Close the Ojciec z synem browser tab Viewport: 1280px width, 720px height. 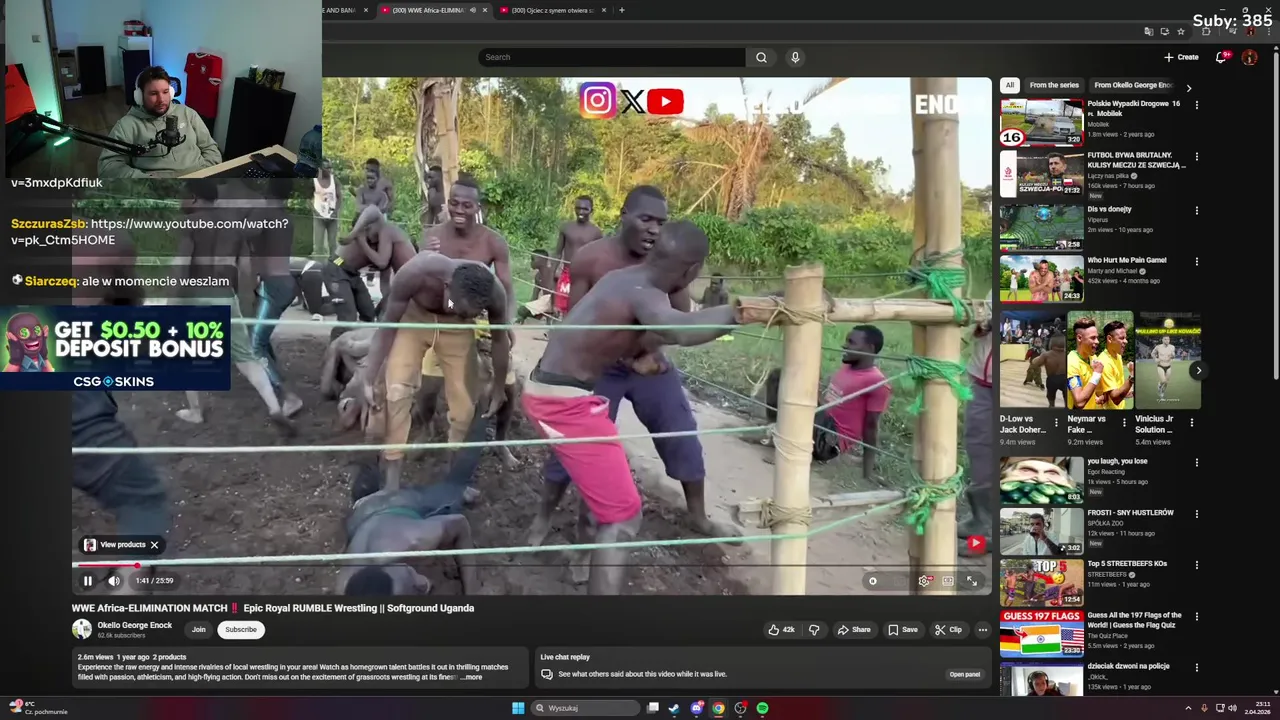[604, 10]
